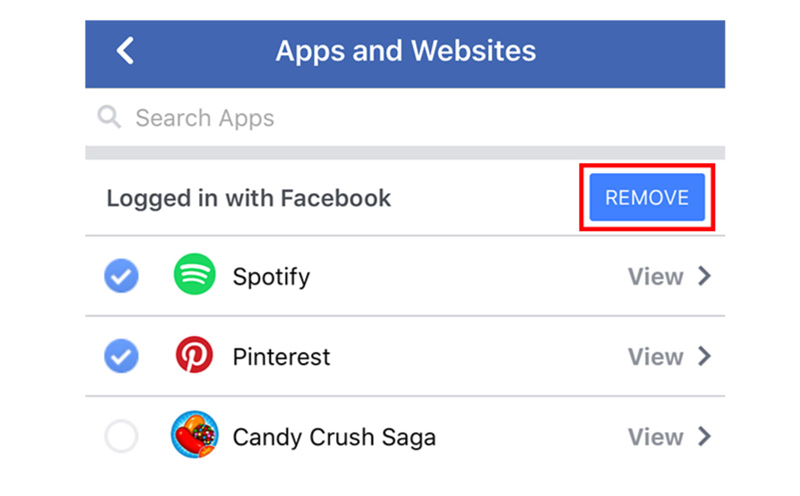This screenshot has width=800, height=496.
Task: Select the Spotify app name
Action: 271,277
